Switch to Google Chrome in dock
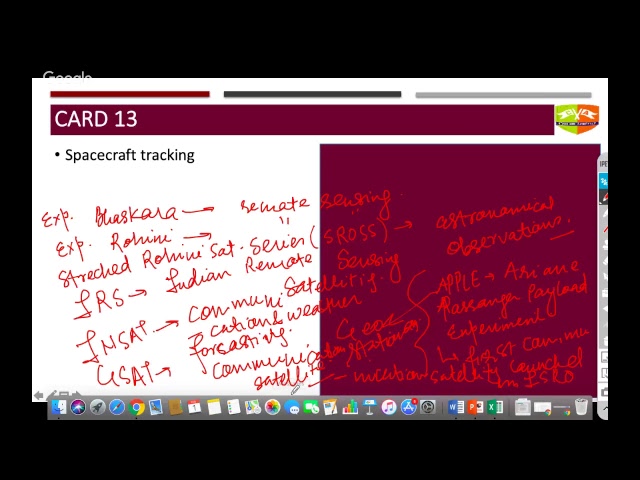 pos(136,407)
